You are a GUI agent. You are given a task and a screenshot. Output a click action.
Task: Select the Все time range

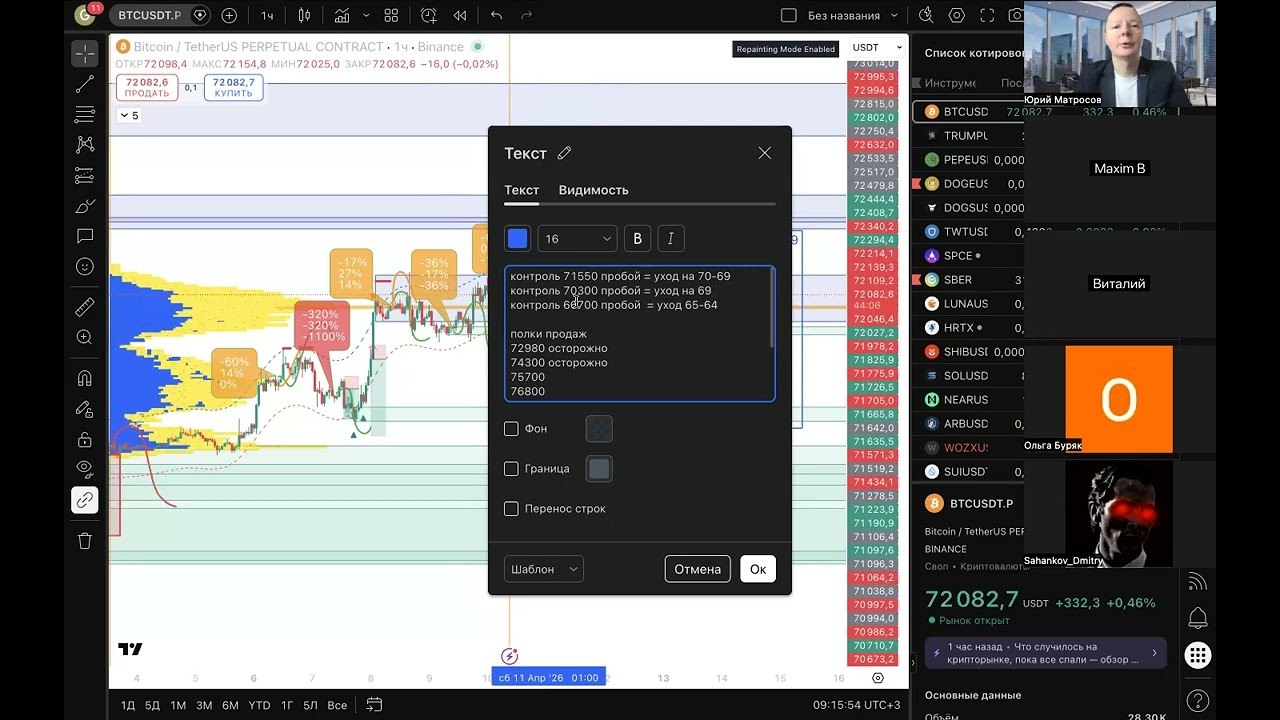(x=337, y=705)
